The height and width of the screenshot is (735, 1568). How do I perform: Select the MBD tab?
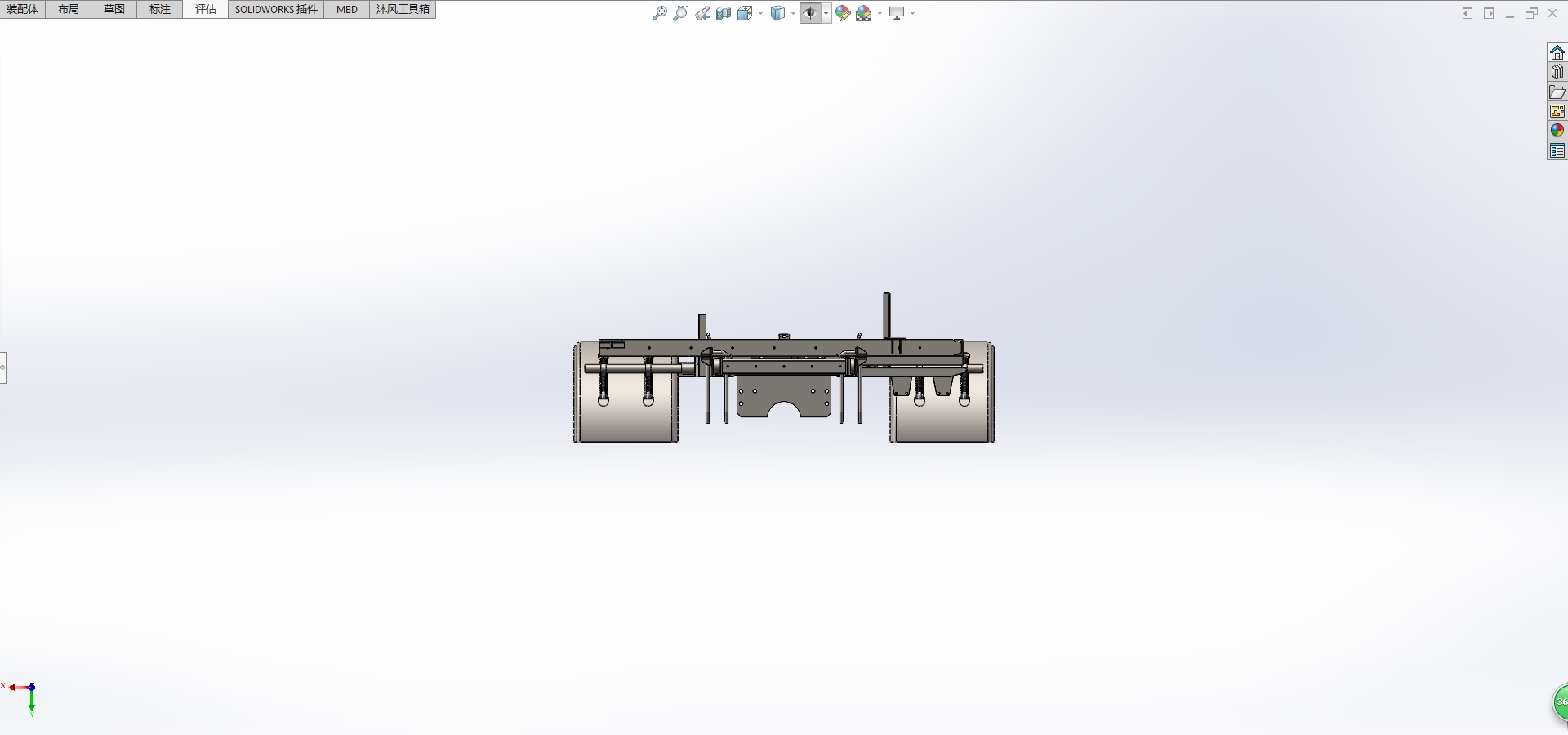[347, 9]
